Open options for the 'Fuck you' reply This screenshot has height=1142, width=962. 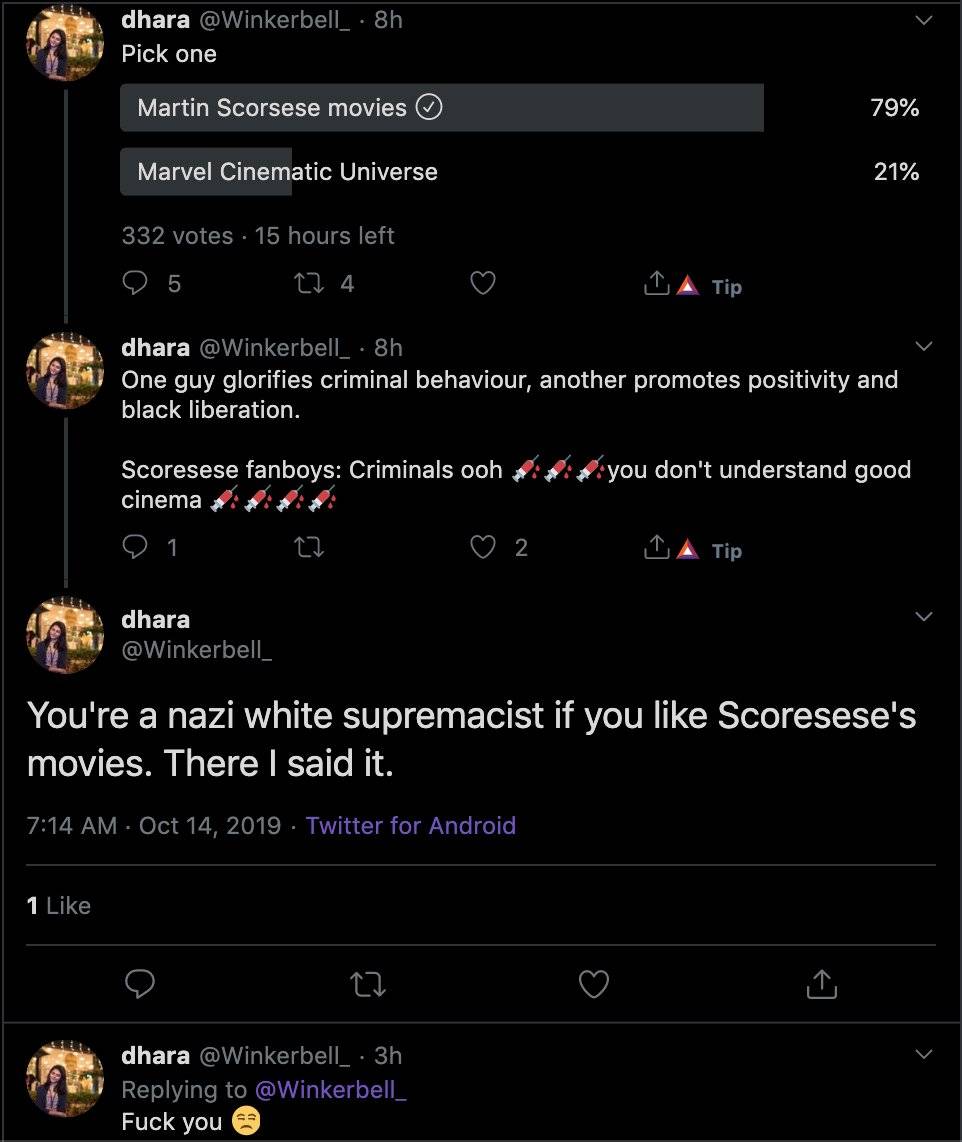click(922, 1052)
